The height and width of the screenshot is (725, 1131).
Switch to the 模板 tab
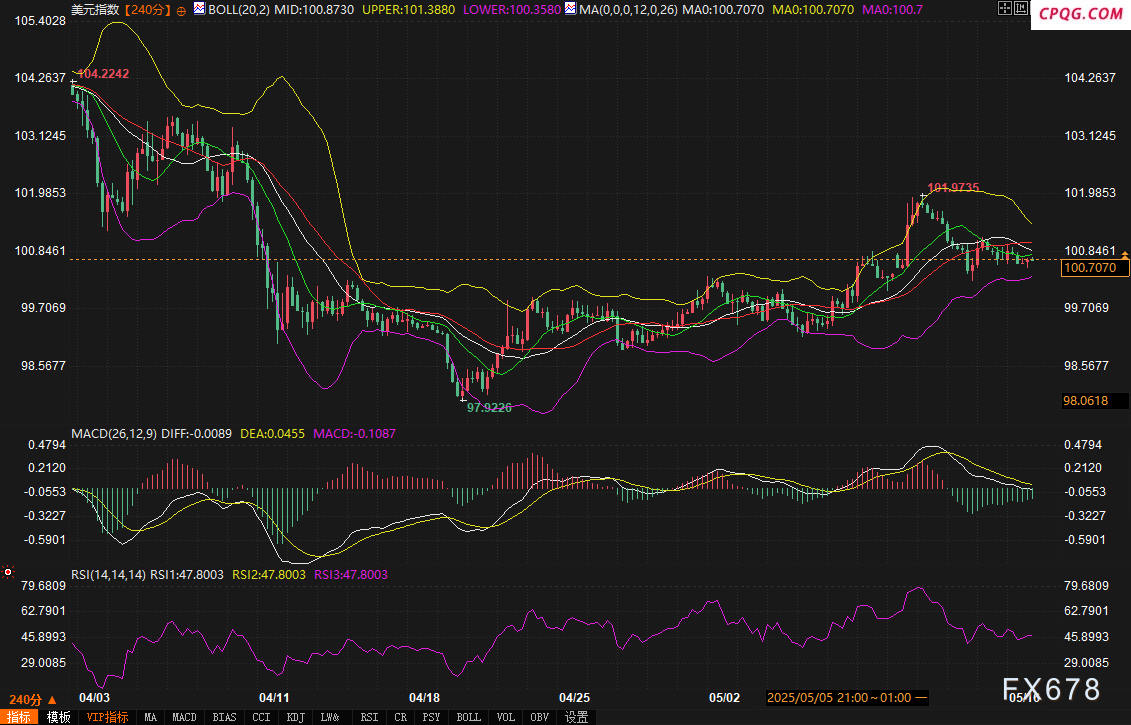pos(58,717)
